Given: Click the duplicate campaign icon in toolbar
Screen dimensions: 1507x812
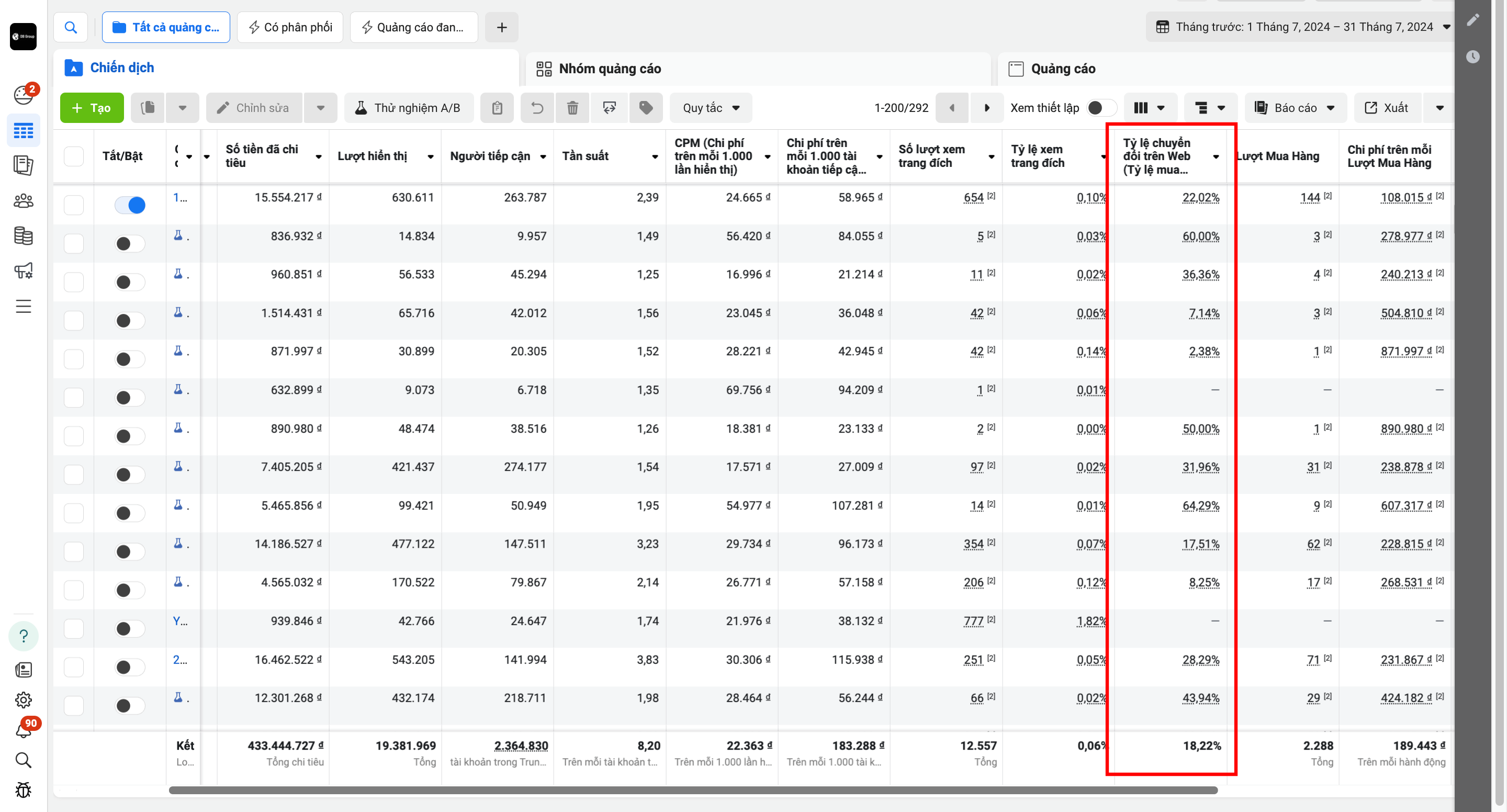Looking at the screenshot, I should pyautogui.click(x=148, y=108).
